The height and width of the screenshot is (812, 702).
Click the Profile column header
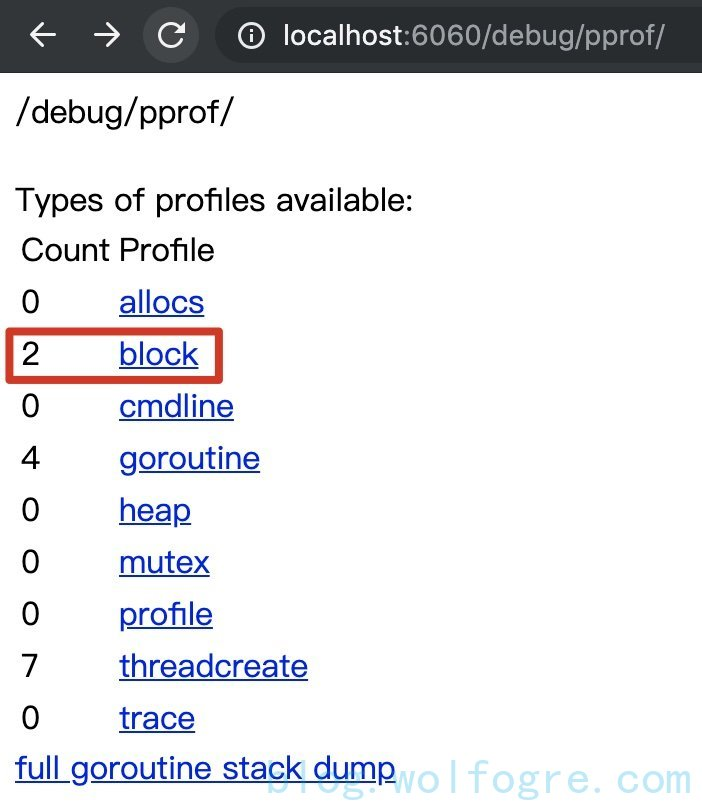point(166,249)
